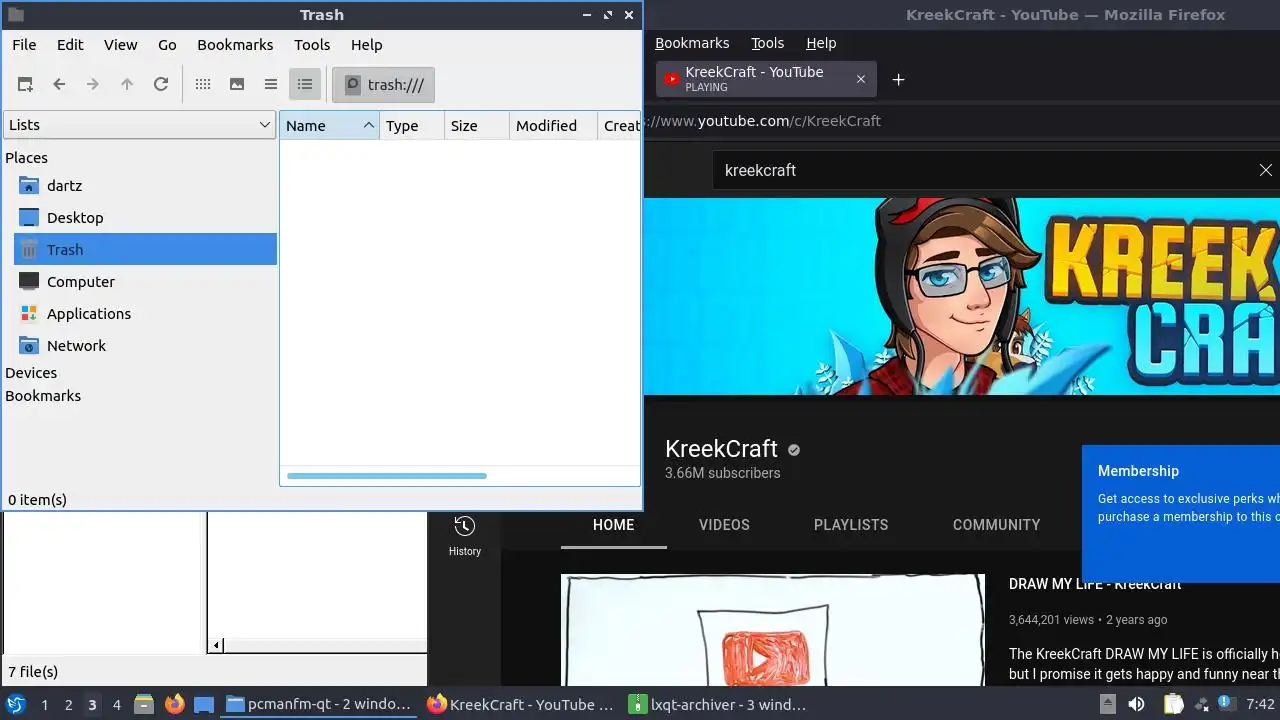1280x720 pixels.
Task: Open the View menu in file manager
Action: 120,45
